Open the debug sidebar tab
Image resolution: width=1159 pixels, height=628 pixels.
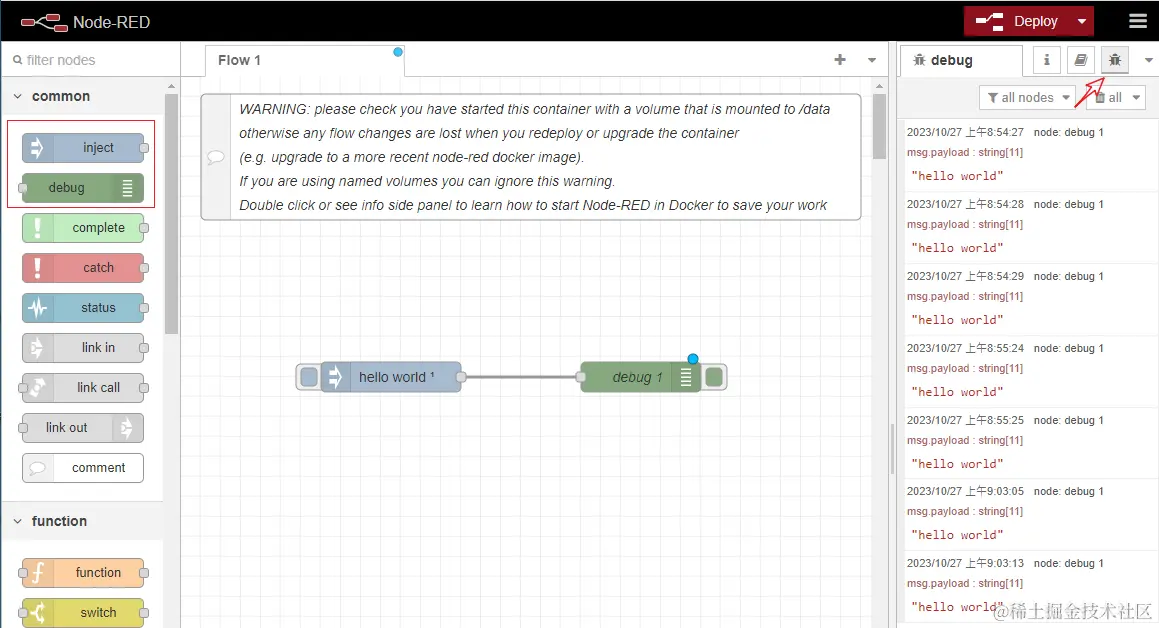[961, 61]
